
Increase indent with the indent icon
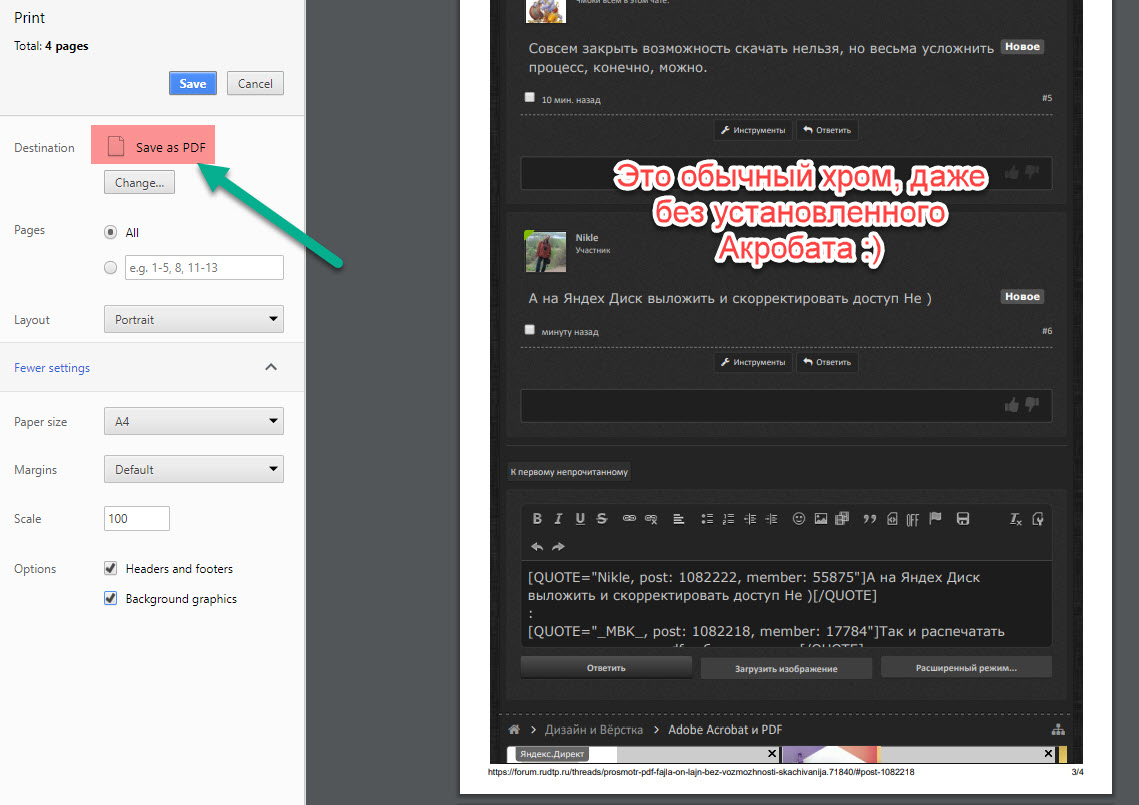[x=771, y=519]
